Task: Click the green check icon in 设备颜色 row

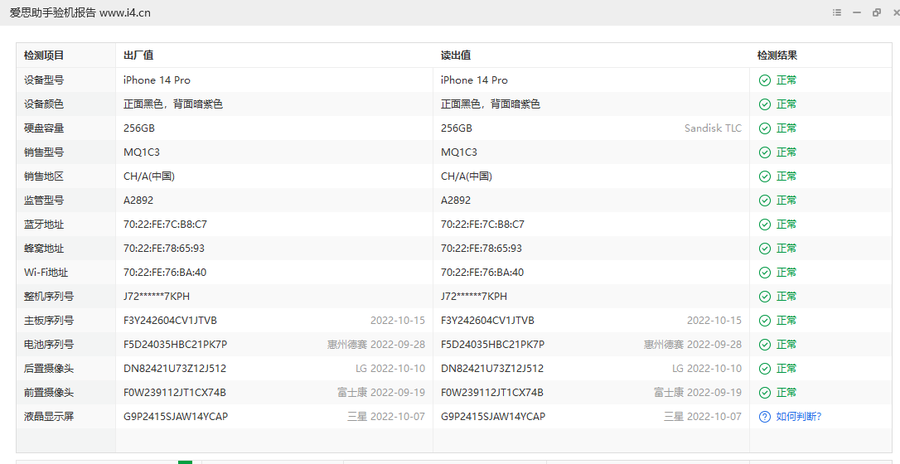Action: (765, 105)
